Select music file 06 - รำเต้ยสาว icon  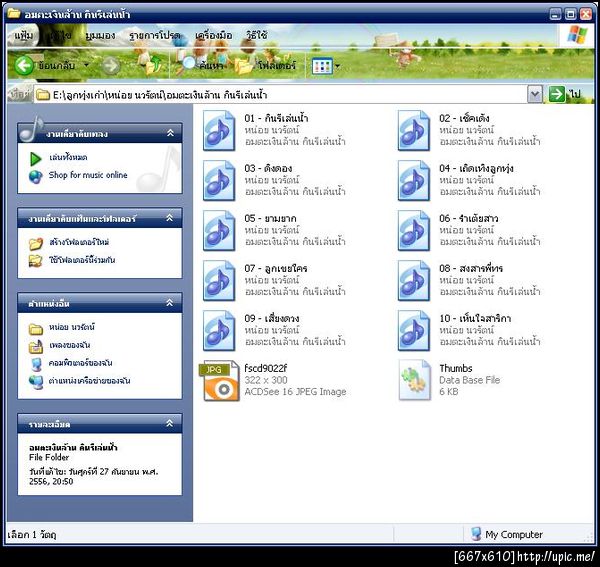click(x=414, y=231)
